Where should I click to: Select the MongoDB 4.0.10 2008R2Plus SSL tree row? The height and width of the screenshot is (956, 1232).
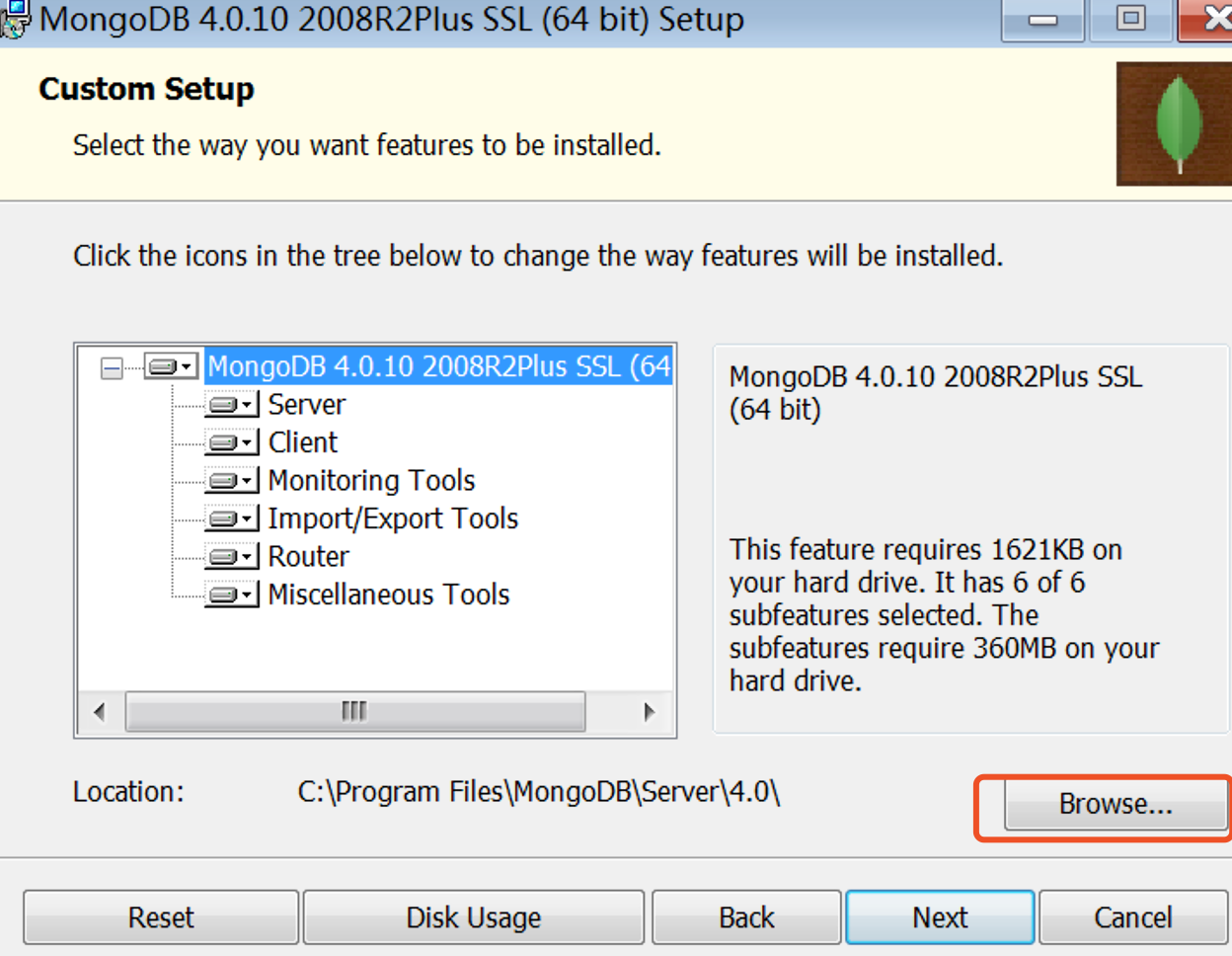click(439, 366)
